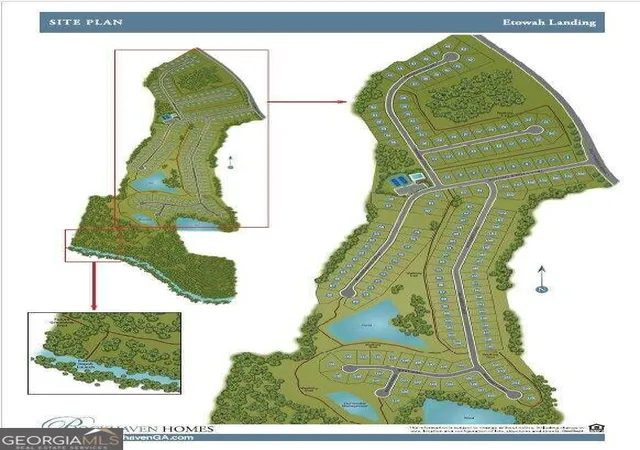This screenshot has height=450, width=640.
Task: Click the large north arrow compass
Action: (x=541, y=279)
